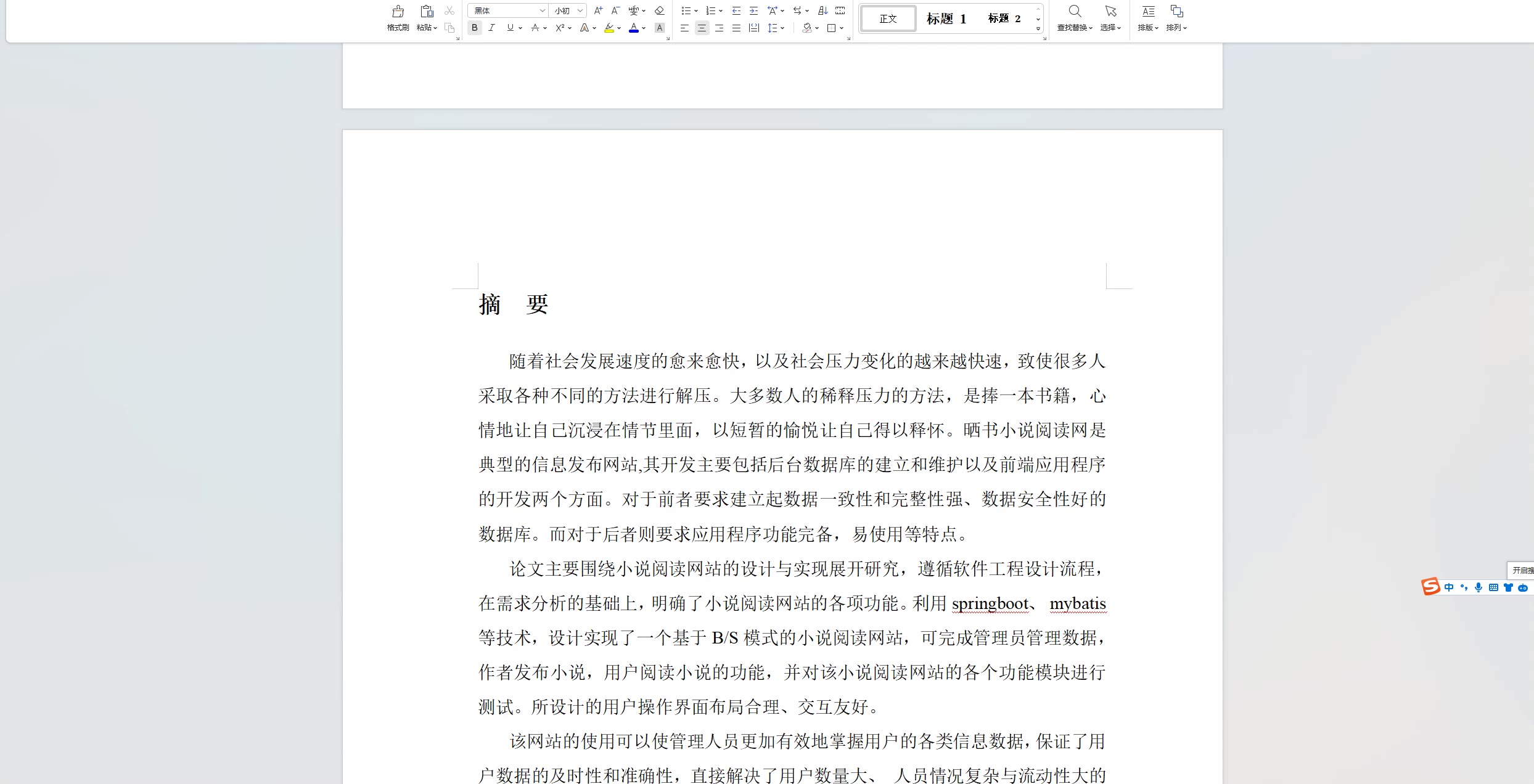Toggle italic formatting

(x=491, y=28)
